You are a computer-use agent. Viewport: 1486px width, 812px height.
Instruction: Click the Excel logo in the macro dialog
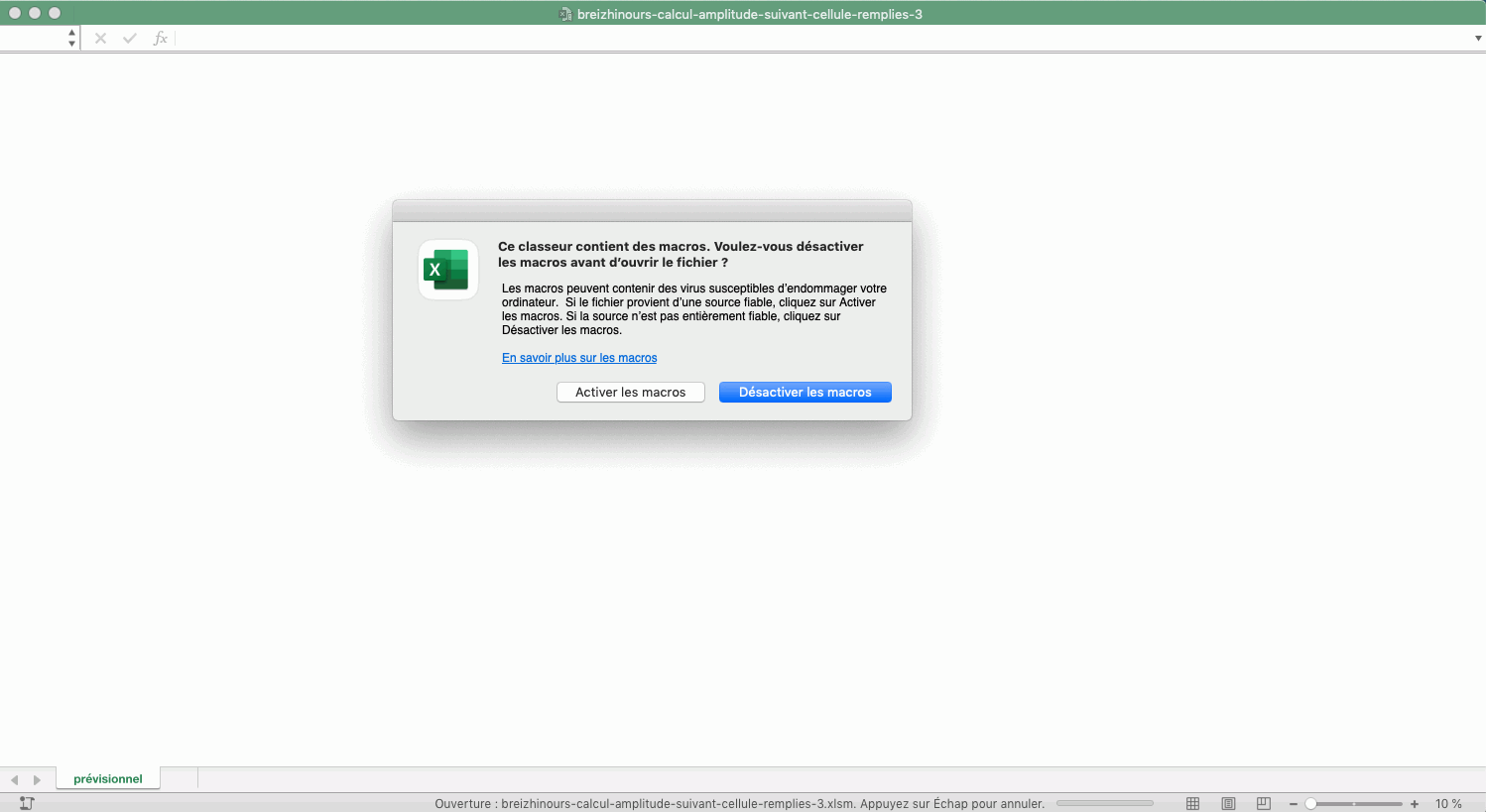448,270
